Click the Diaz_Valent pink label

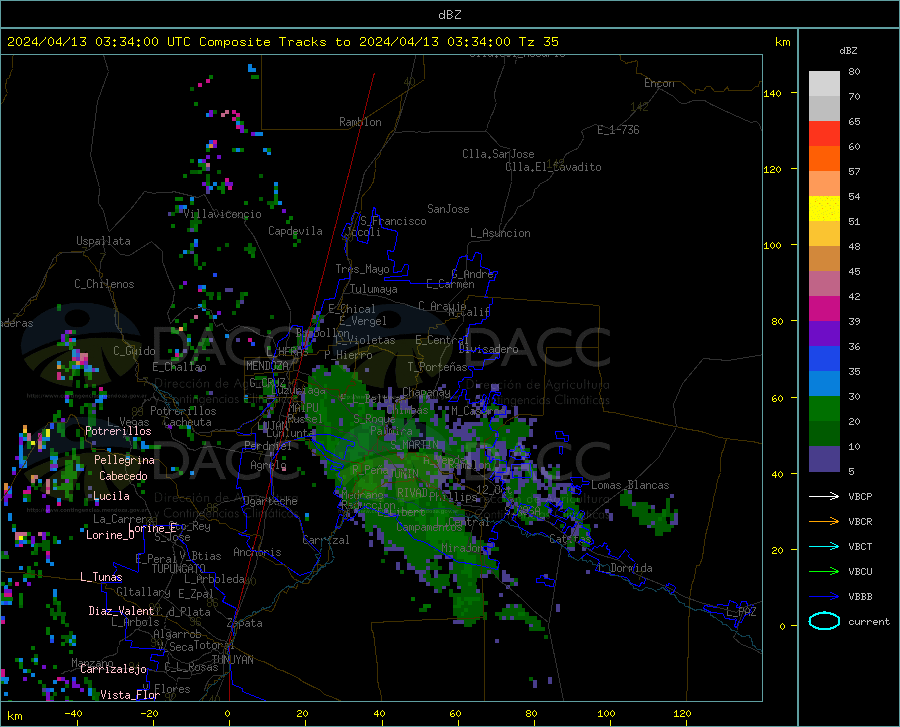click(121, 611)
